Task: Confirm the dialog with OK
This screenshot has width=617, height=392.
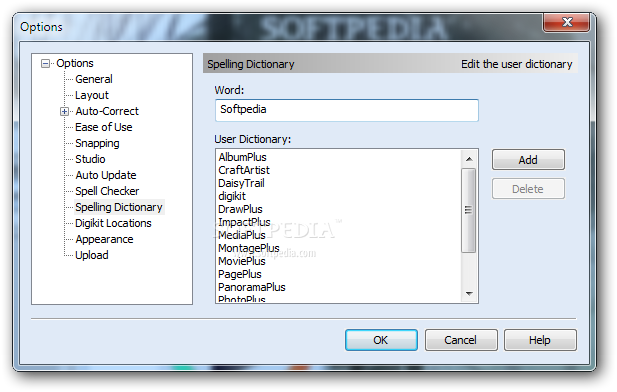Action: click(381, 340)
